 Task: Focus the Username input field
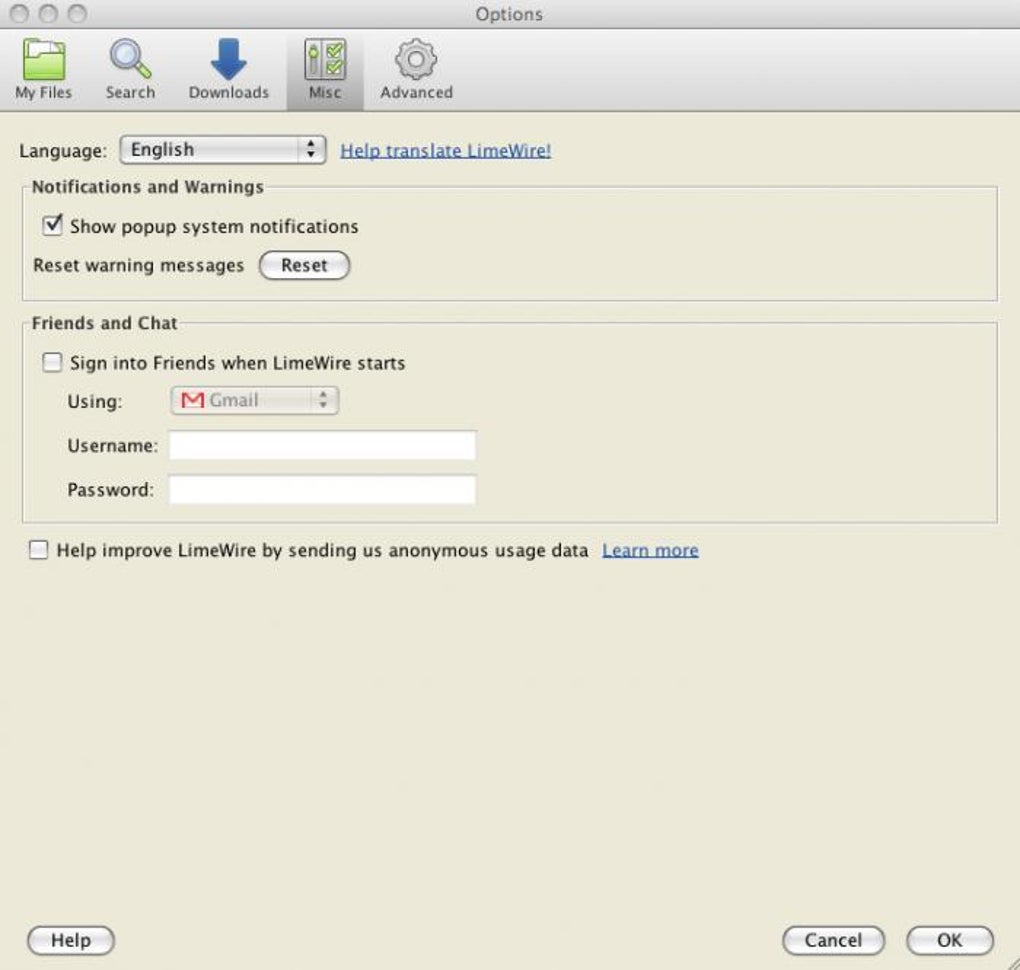(323, 446)
